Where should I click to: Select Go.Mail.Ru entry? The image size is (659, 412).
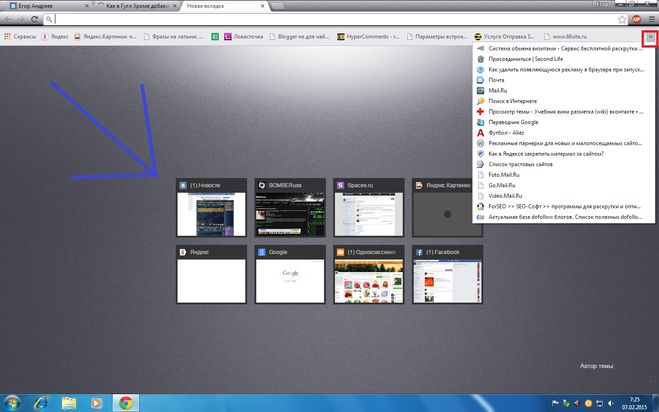point(564,185)
